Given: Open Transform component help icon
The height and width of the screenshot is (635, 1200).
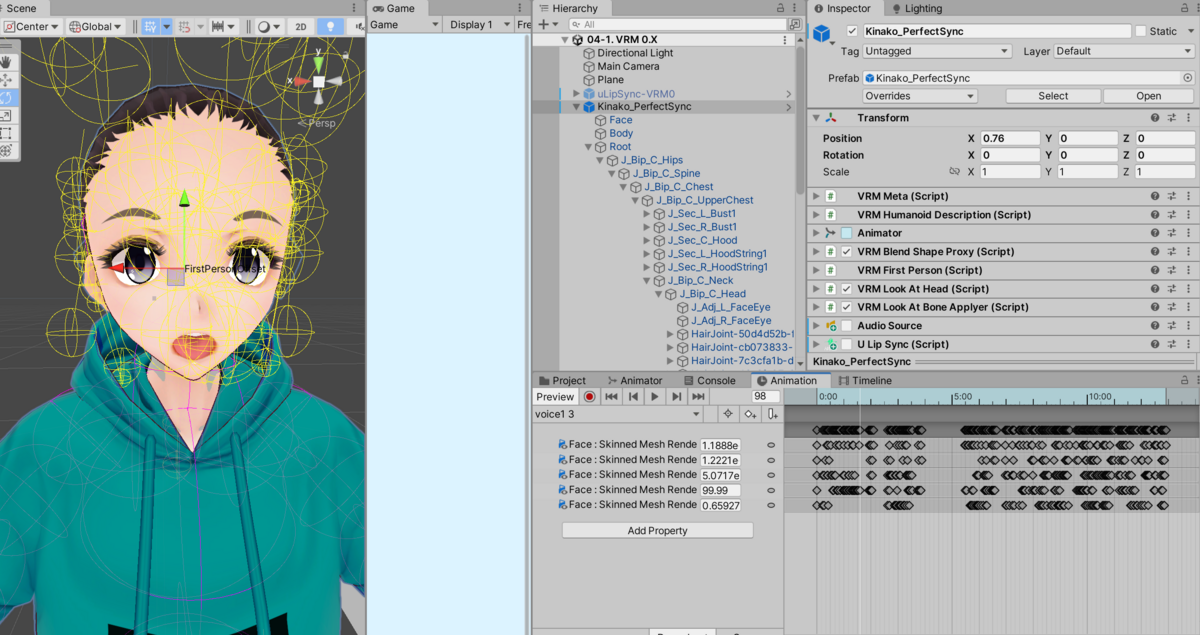Looking at the screenshot, I should [x=1155, y=118].
